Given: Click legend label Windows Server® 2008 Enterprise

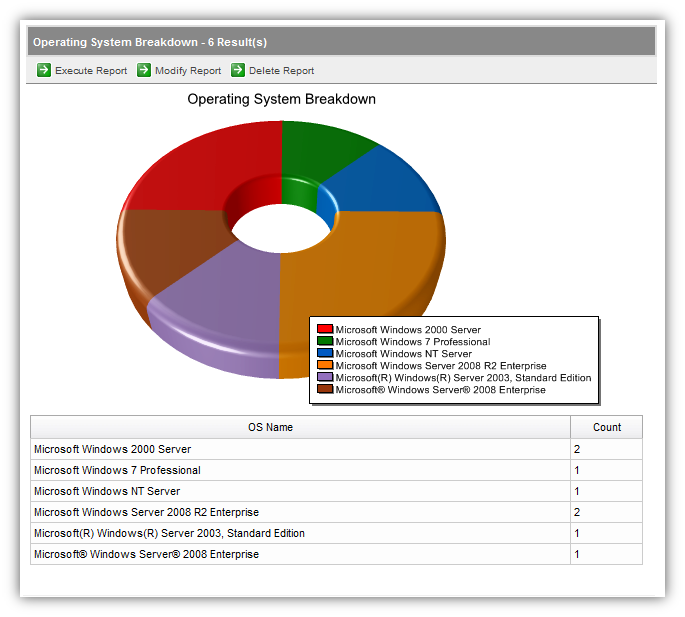Looking at the screenshot, I should pos(440,390).
